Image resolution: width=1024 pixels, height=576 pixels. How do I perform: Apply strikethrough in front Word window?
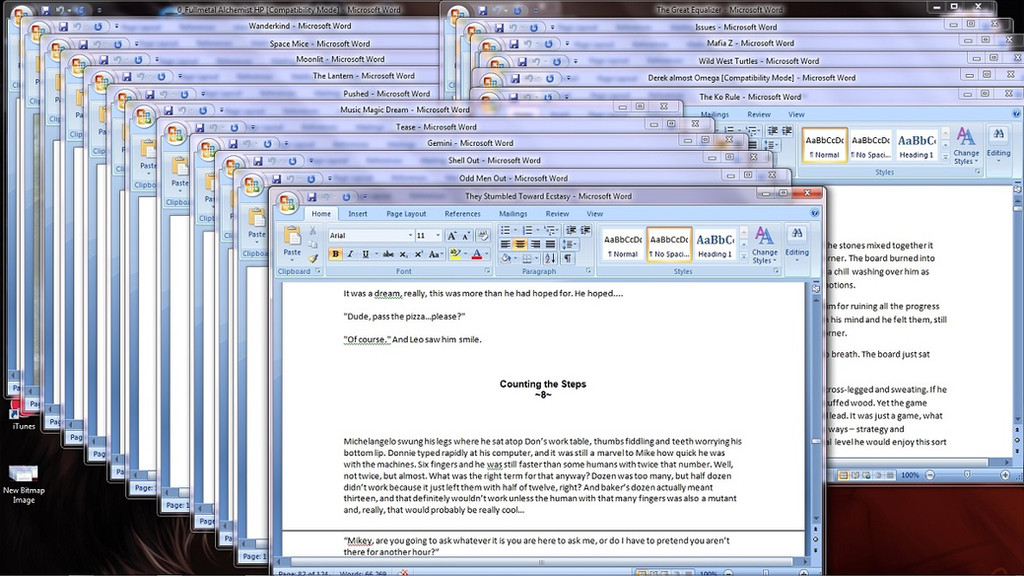pyautogui.click(x=388, y=254)
